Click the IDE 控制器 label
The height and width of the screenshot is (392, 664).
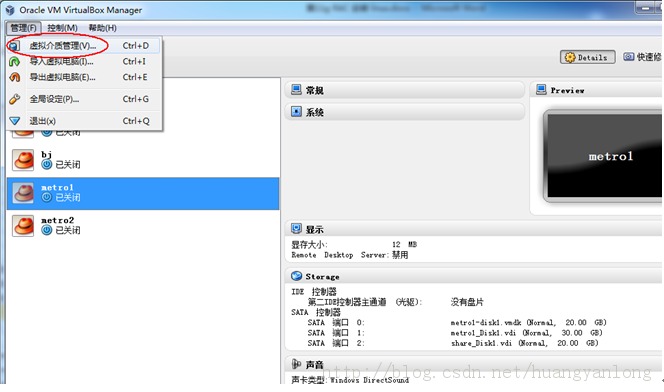(x=314, y=292)
